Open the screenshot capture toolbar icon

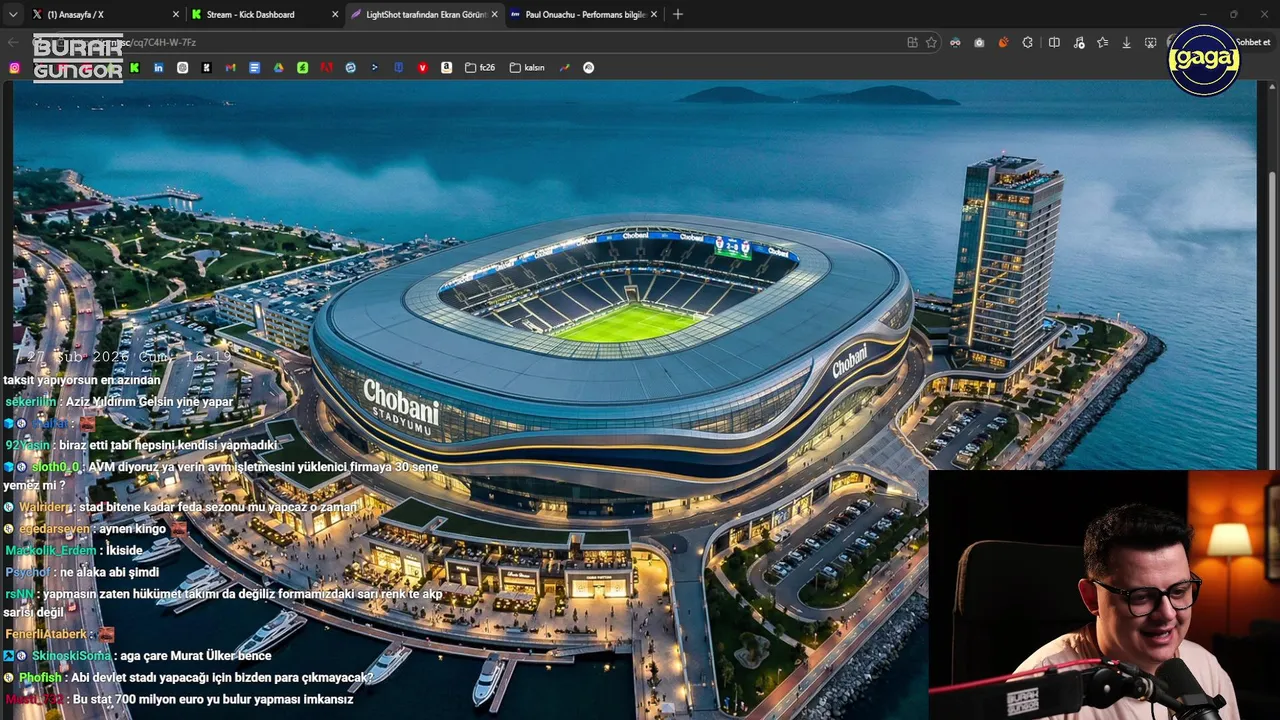[1150, 42]
